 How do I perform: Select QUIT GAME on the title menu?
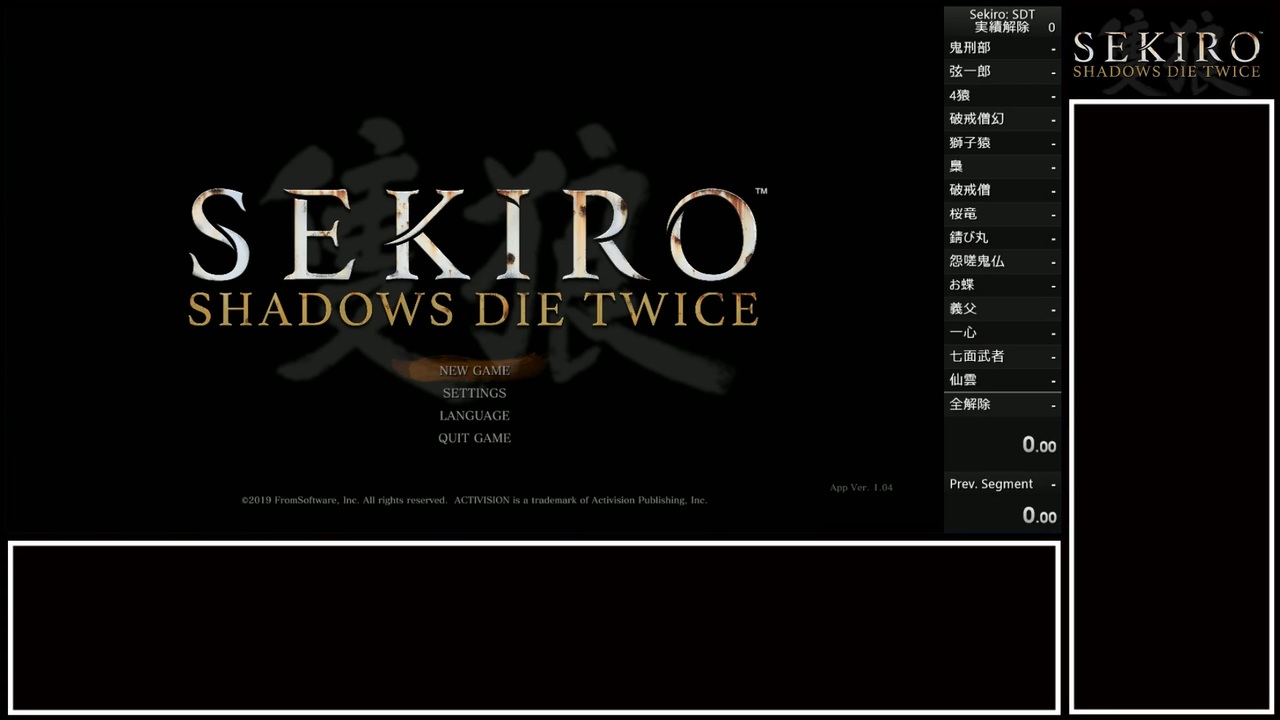474,438
